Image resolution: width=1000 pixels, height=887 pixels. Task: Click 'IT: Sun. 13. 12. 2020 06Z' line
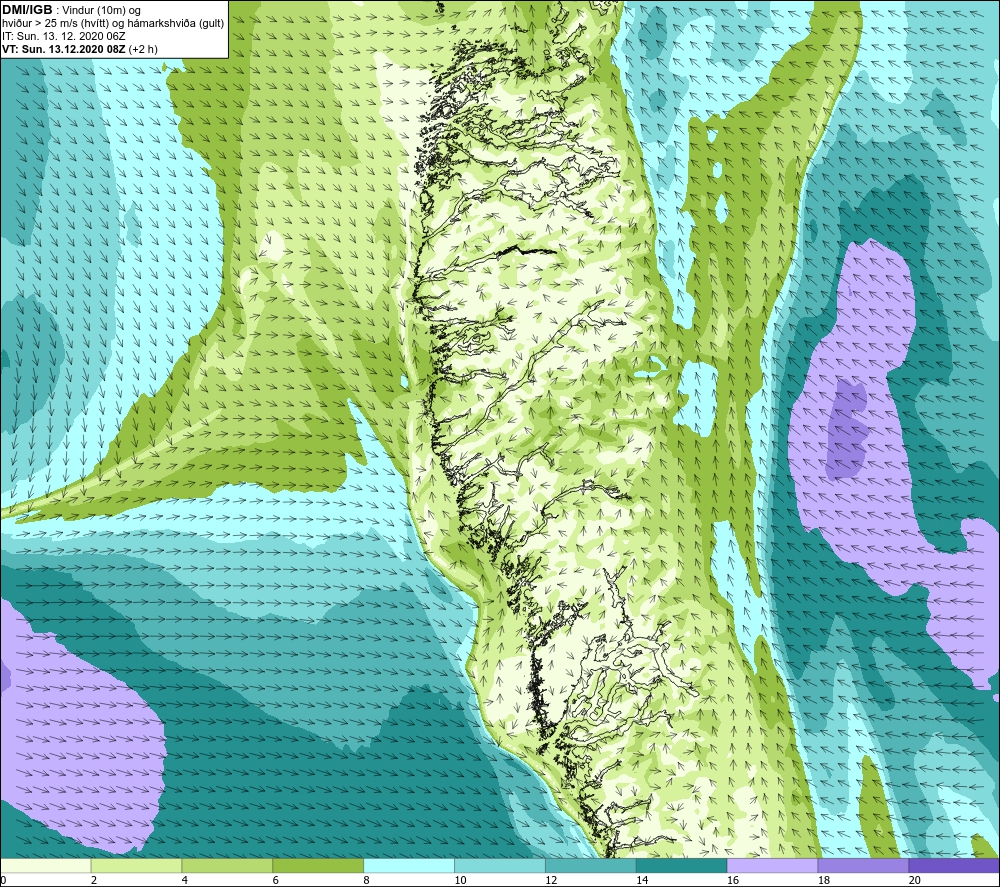point(64,36)
